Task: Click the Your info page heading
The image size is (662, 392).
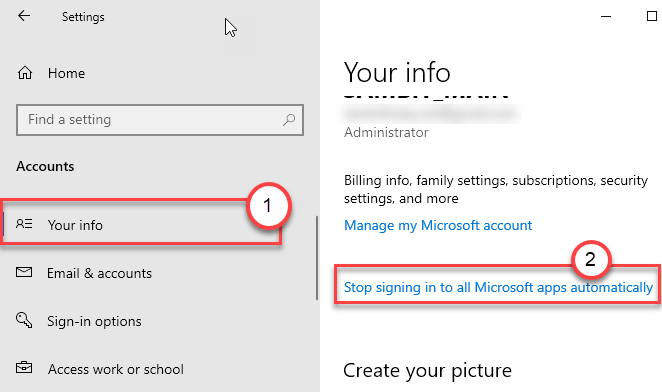Action: (x=397, y=72)
